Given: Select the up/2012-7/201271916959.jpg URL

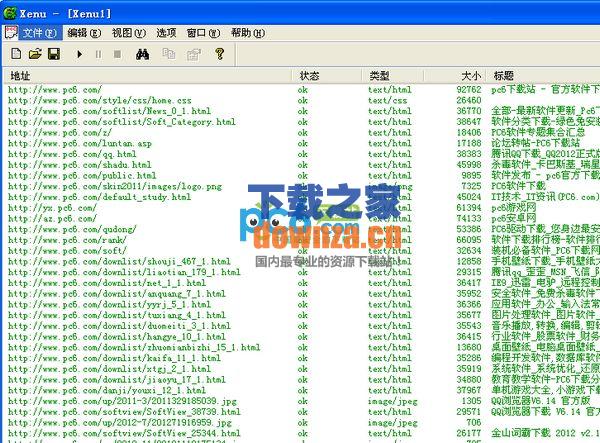Looking at the screenshot, I should pyautogui.click(x=120, y=422).
